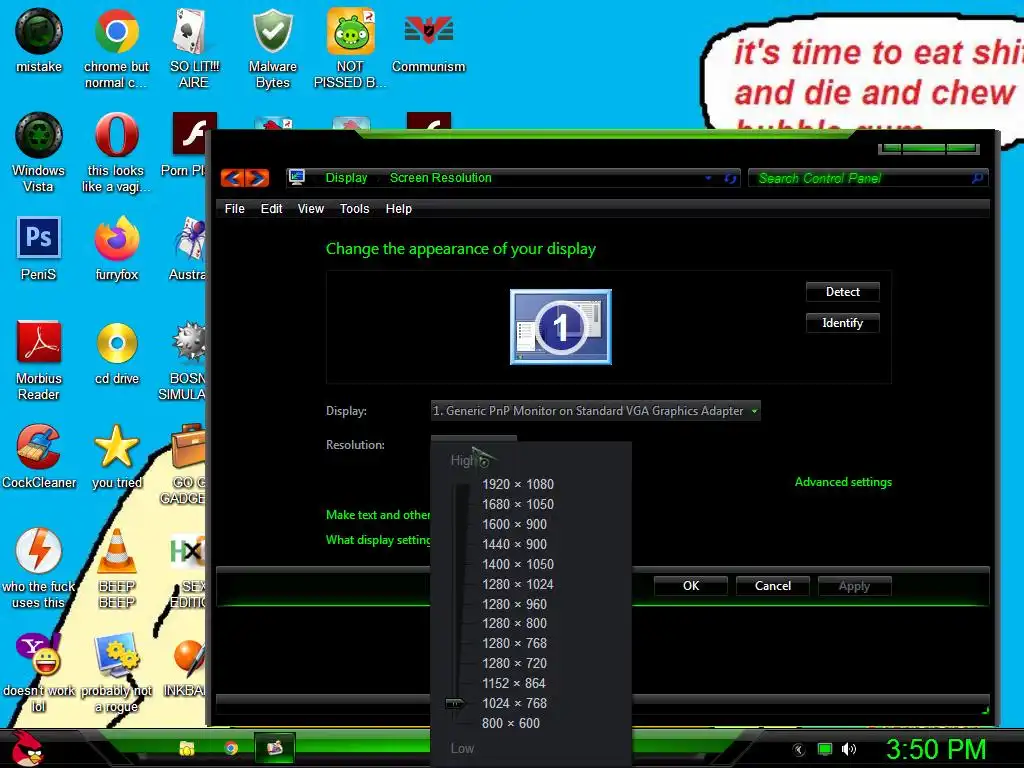Set the resolution to 1920 × 1080

pos(517,484)
